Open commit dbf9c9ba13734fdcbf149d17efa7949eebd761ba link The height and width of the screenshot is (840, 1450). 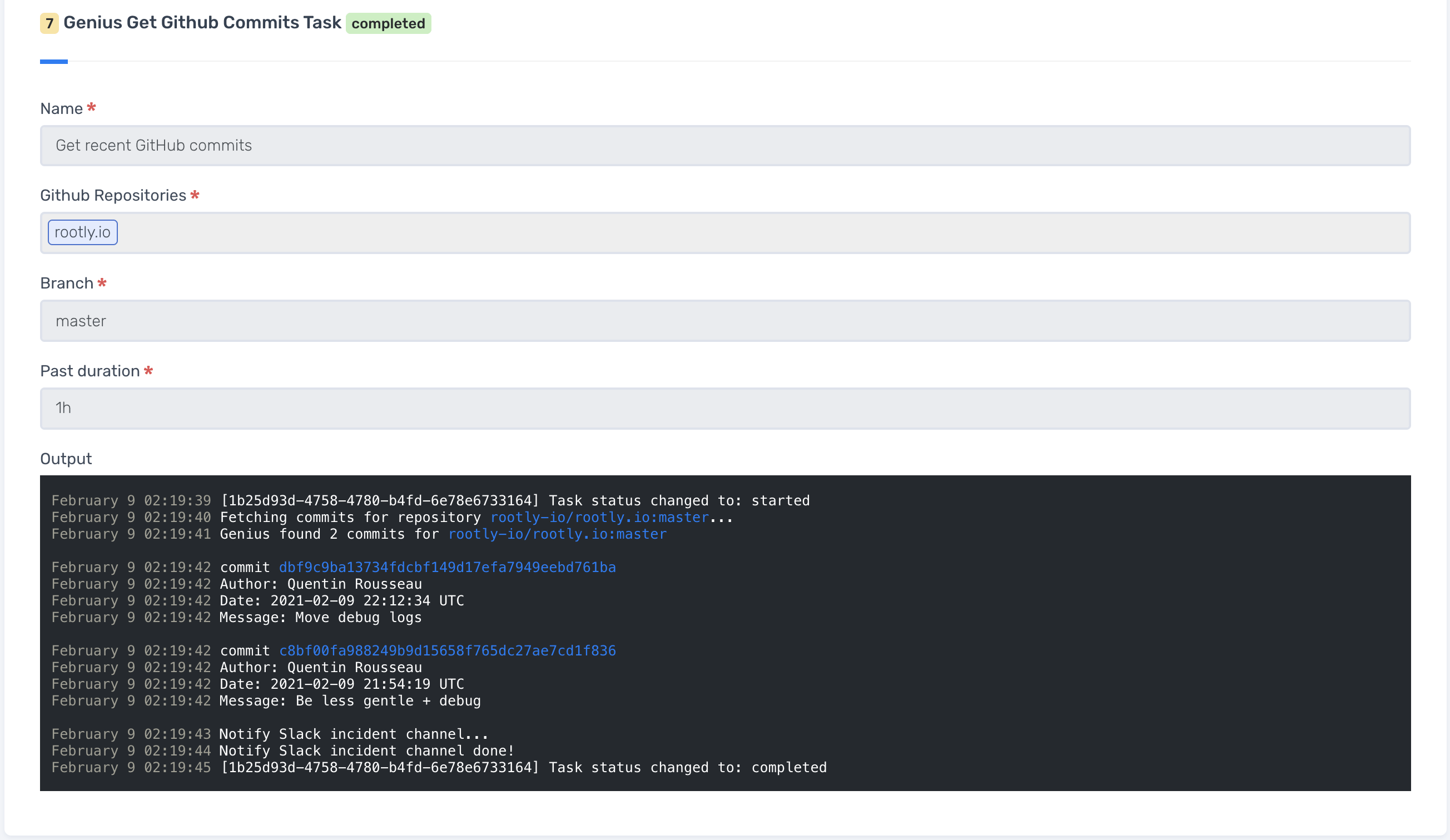tap(447, 567)
